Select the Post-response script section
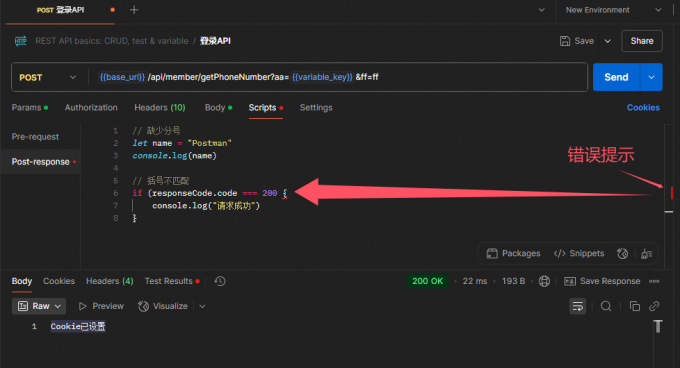This screenshot has height=368, width=680. pos(40,162)
